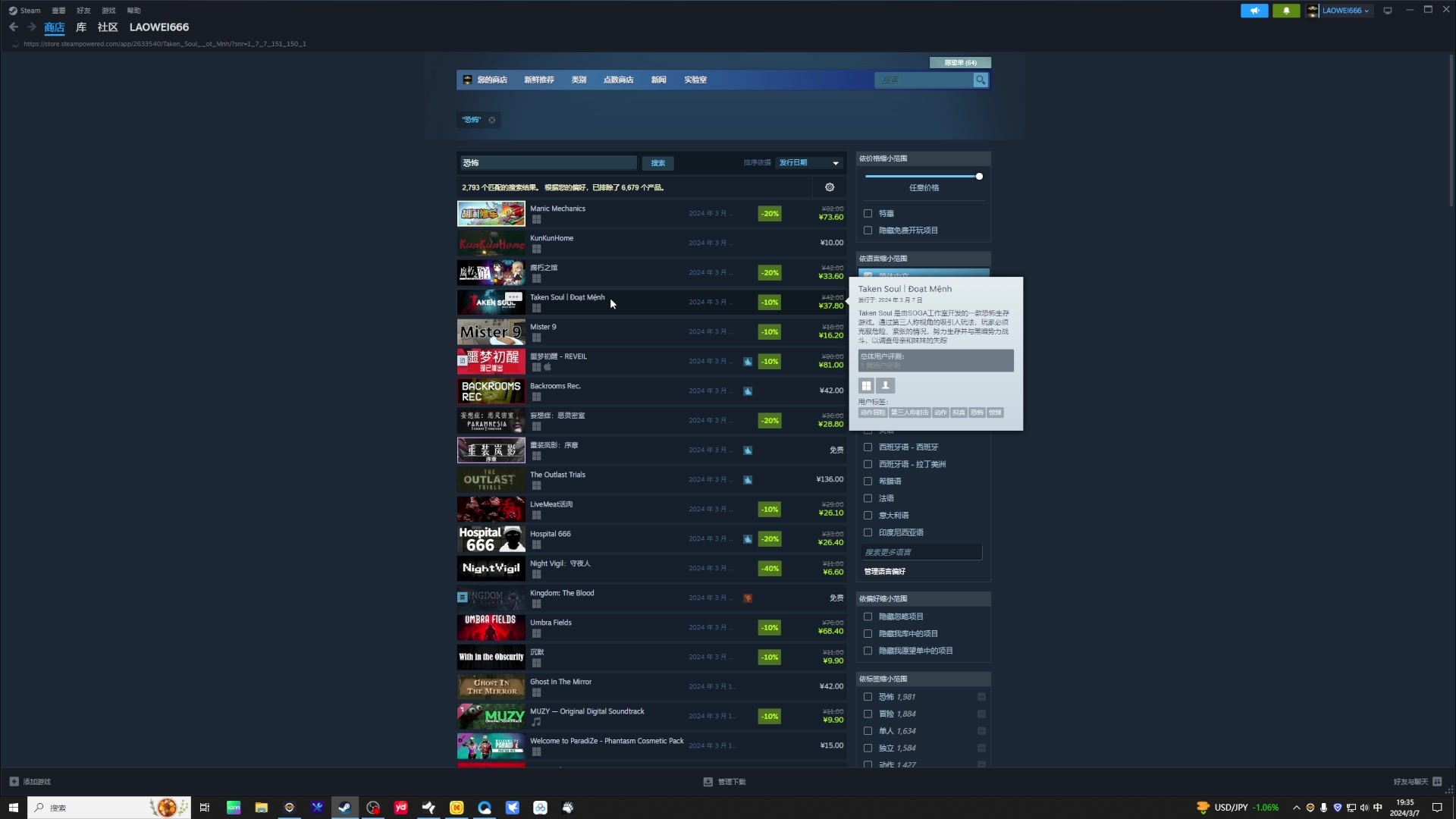Click the store search magnifier icon
The width and height of the screenshot is (1456, 819).
[x=981, y=80]
